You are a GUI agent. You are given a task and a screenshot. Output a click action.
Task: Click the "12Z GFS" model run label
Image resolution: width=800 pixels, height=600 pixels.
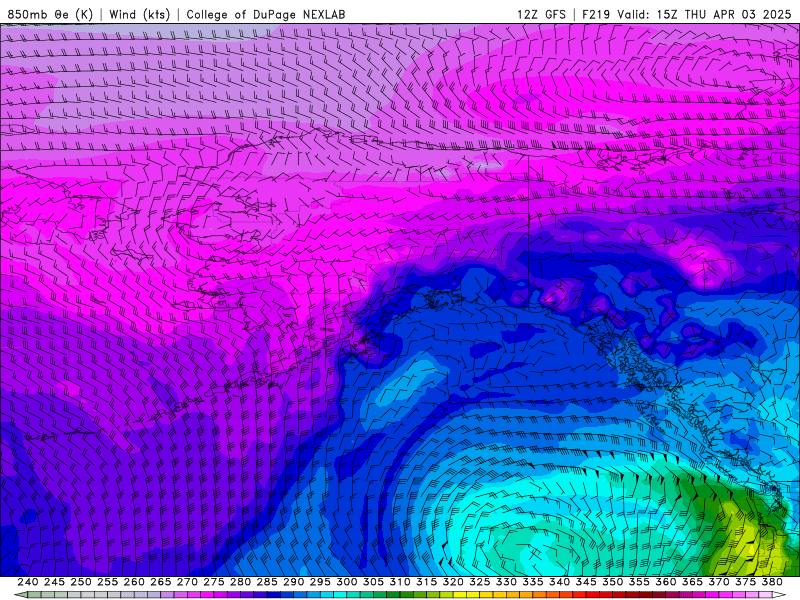coord(541,14)
